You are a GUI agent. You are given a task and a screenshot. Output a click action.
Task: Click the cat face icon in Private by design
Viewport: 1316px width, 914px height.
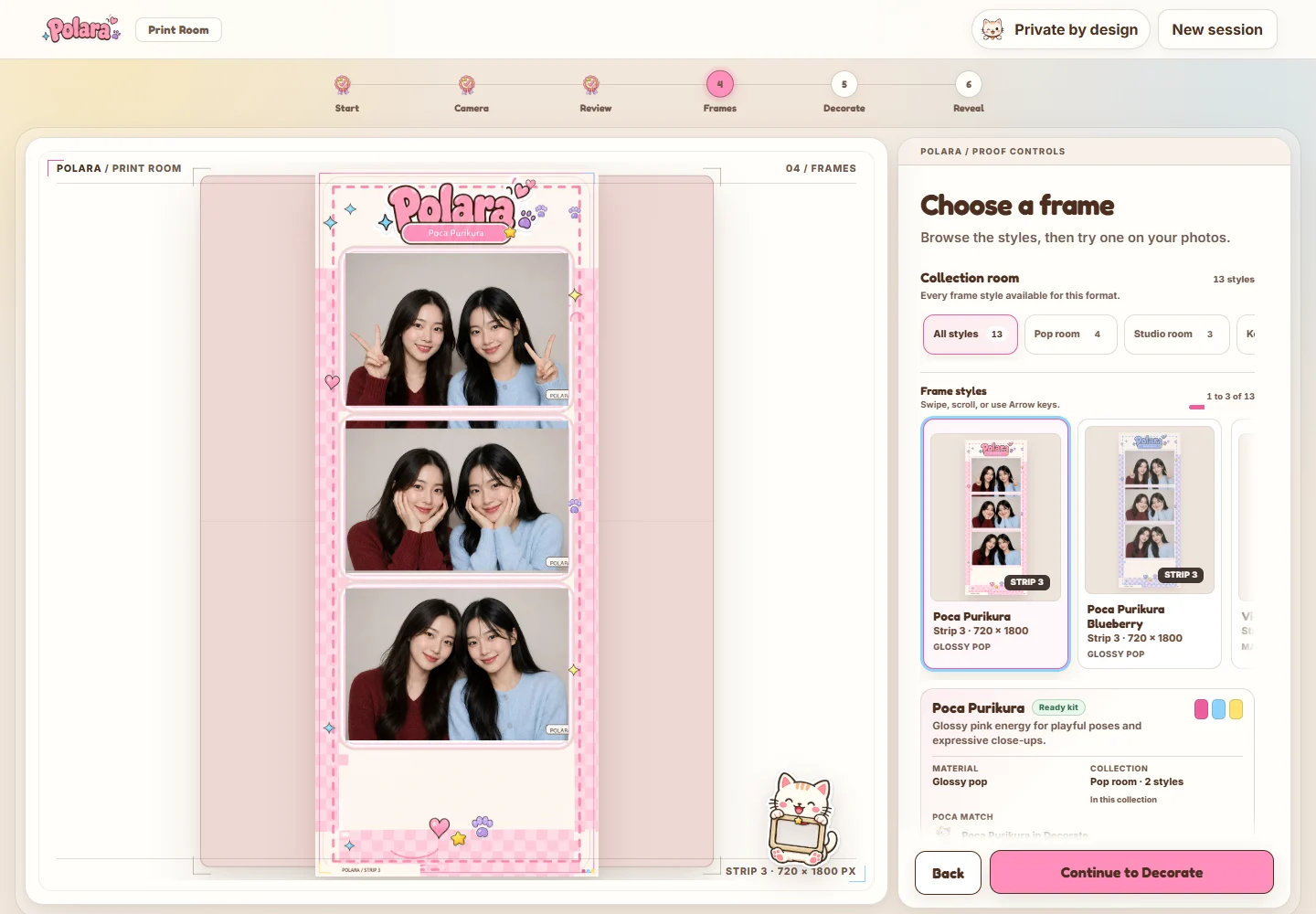click(992, 29)
